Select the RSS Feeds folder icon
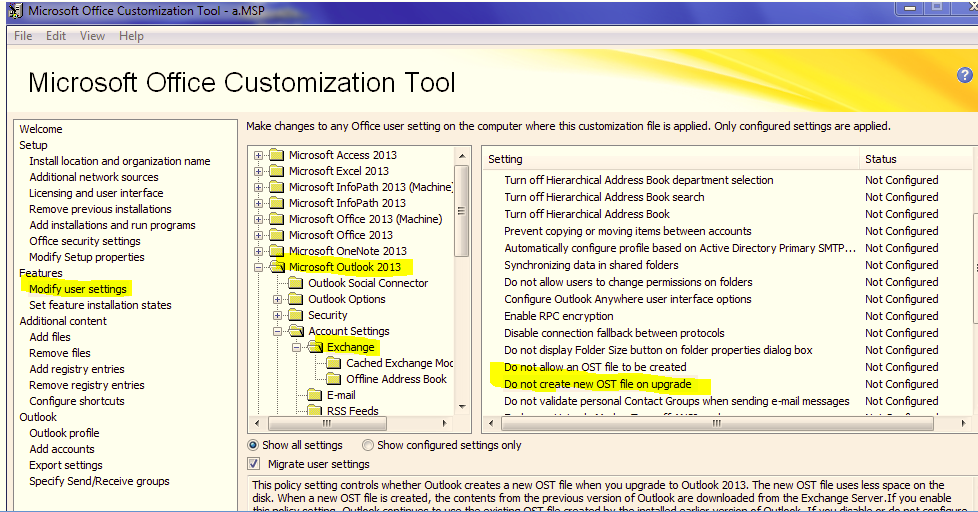This screenshot has height=512, width=978. 315,410
